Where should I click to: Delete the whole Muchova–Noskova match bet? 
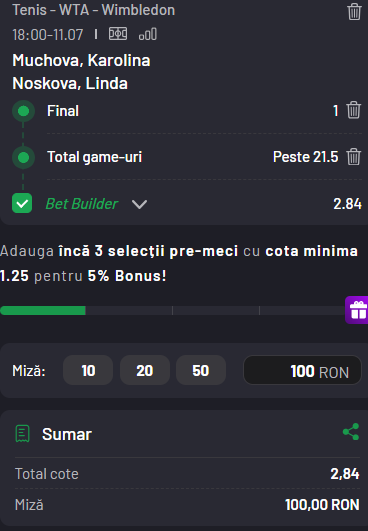354,12
